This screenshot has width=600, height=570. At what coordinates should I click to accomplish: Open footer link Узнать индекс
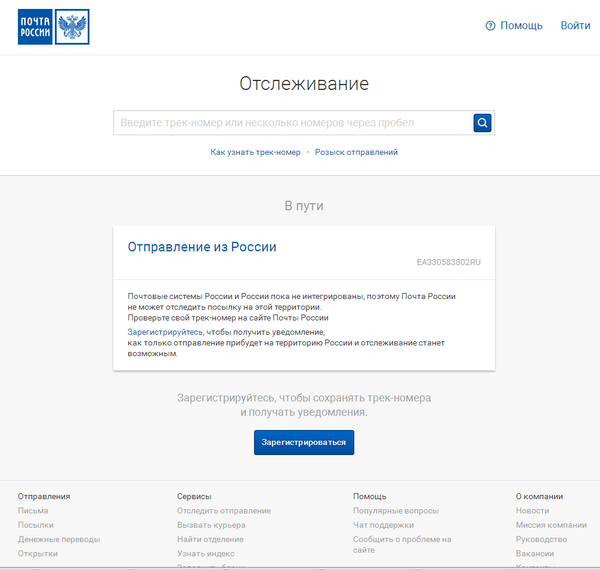tap(205, 554)
